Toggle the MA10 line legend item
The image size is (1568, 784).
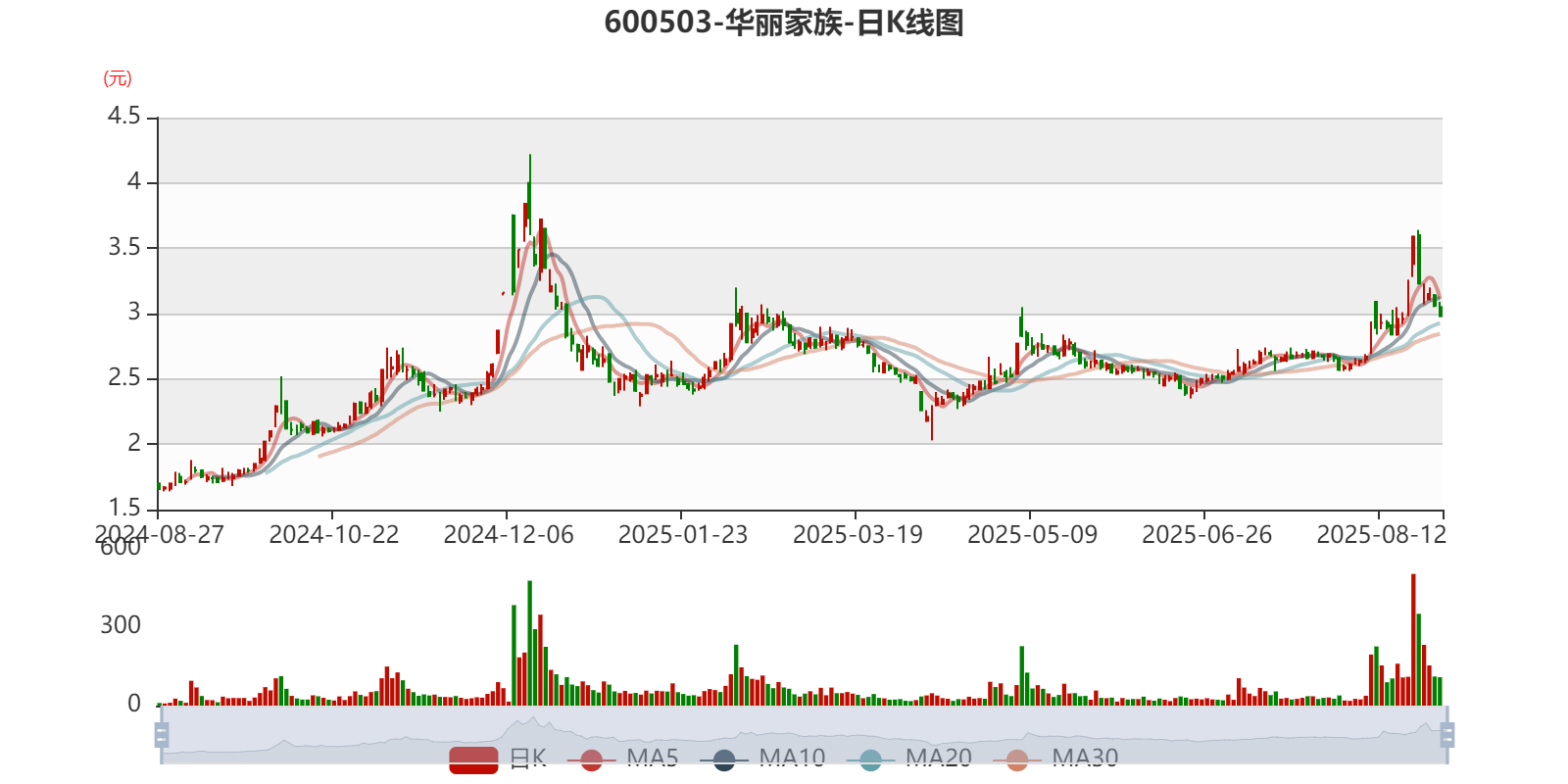(x=762, y=759)
